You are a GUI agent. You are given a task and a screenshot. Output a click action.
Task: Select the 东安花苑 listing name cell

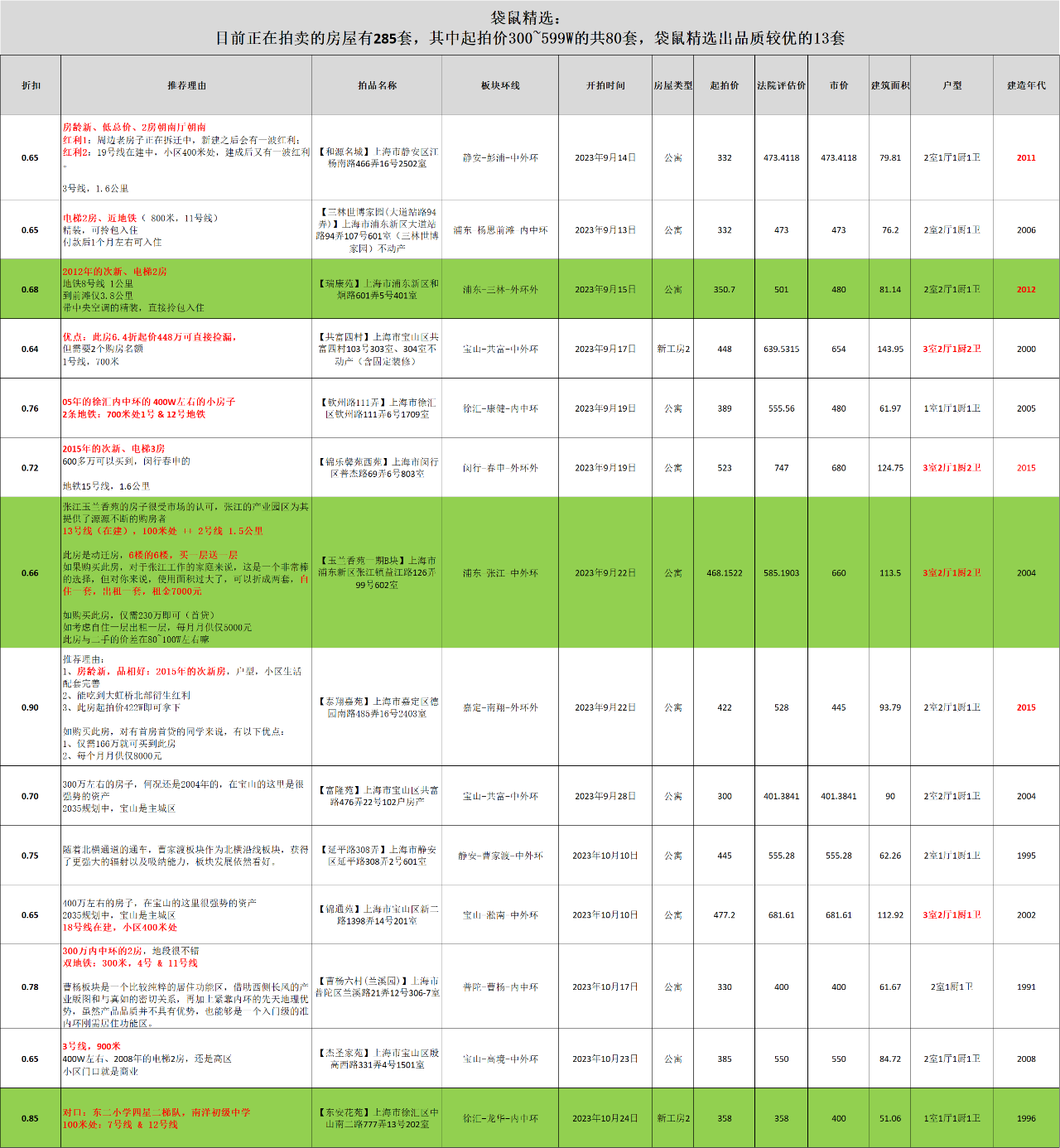(377, 1118)
